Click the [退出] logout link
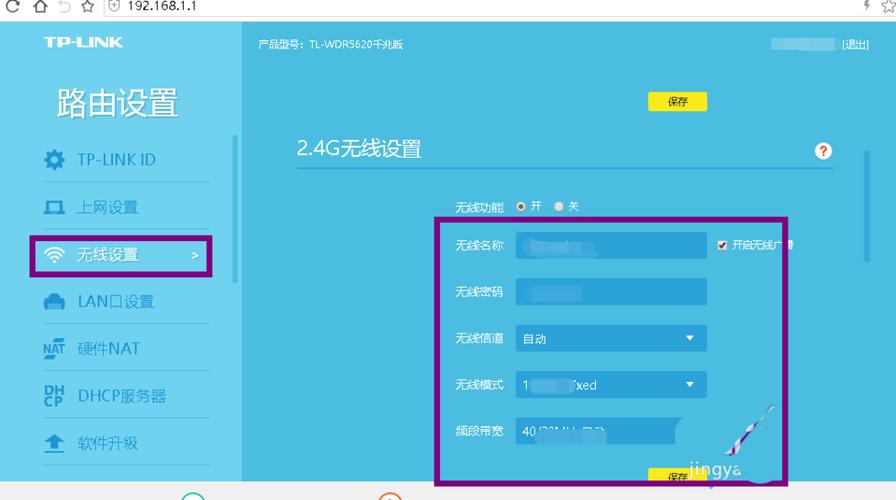This screenshot has width=896, height=500. pyautogui.click(x=855, y=45)
